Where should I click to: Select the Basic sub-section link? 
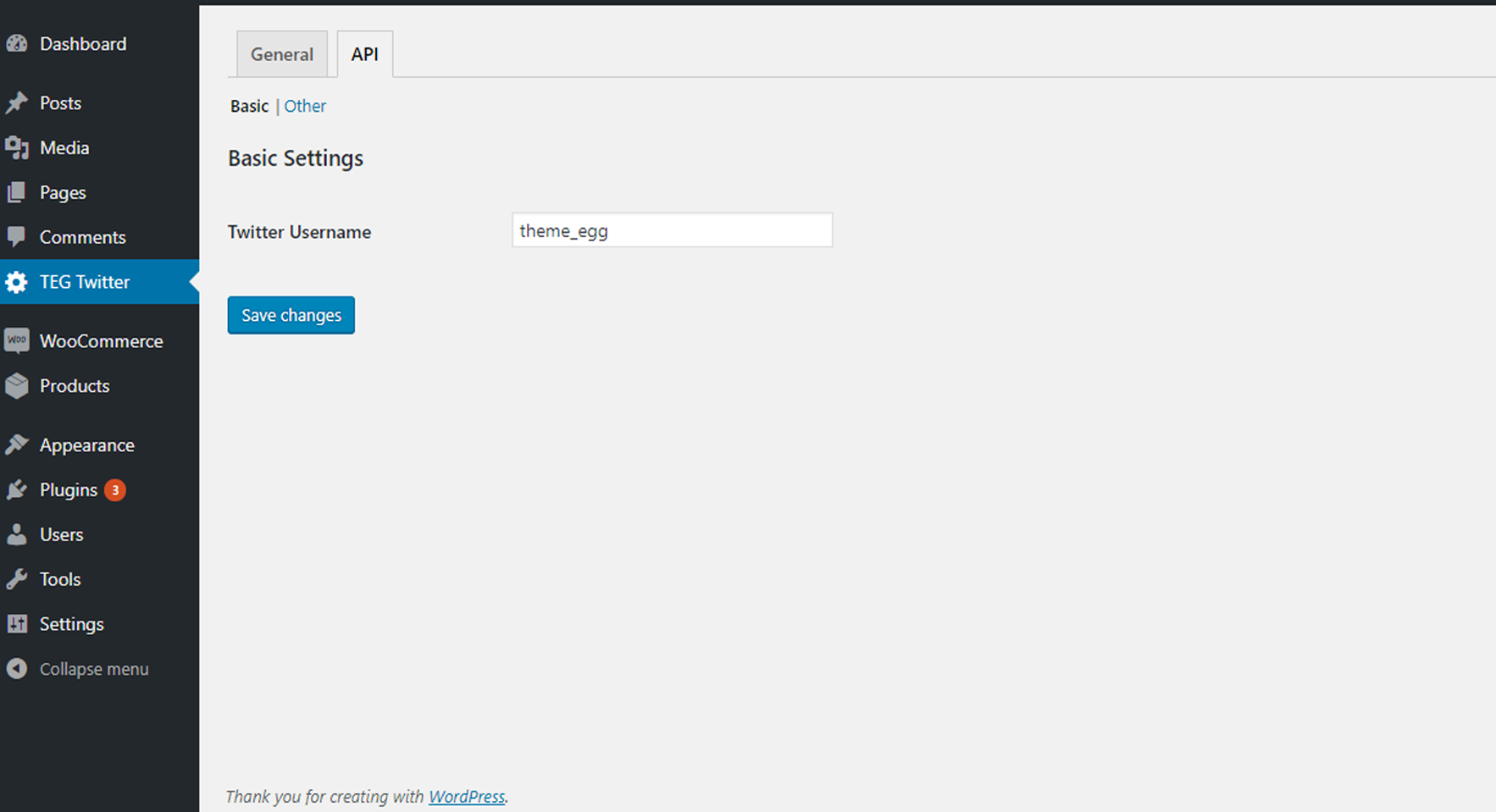pos(249,106)
